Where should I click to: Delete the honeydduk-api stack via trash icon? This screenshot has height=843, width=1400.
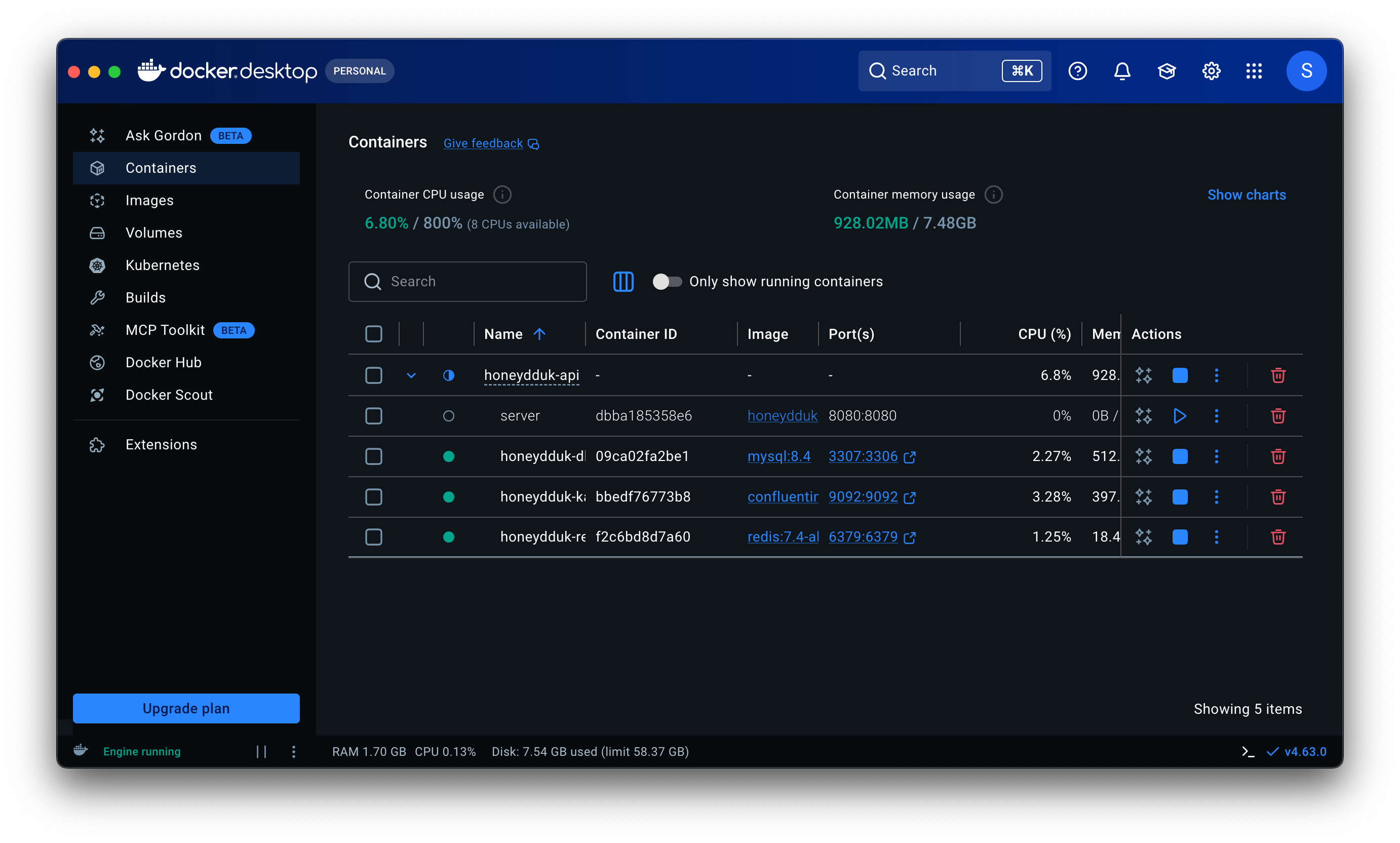pos(1278,375)
